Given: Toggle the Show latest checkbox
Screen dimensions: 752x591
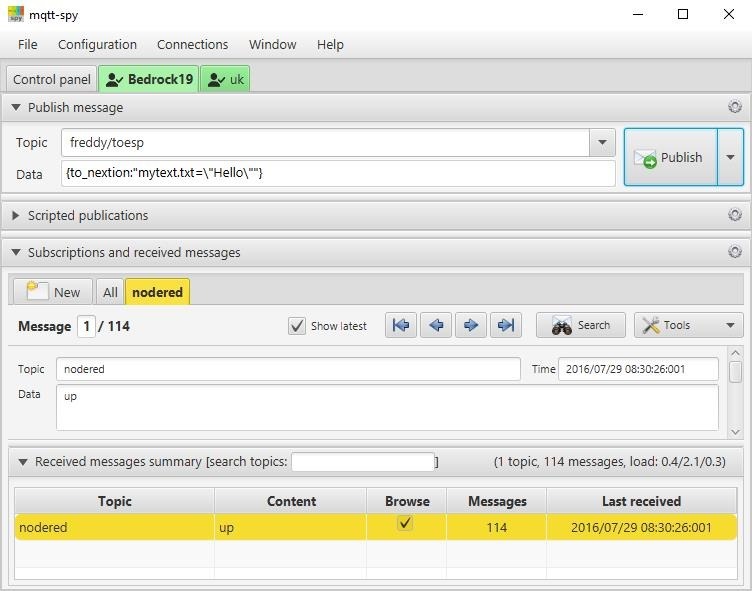Looking at the screenshot, I should [297, 326].
